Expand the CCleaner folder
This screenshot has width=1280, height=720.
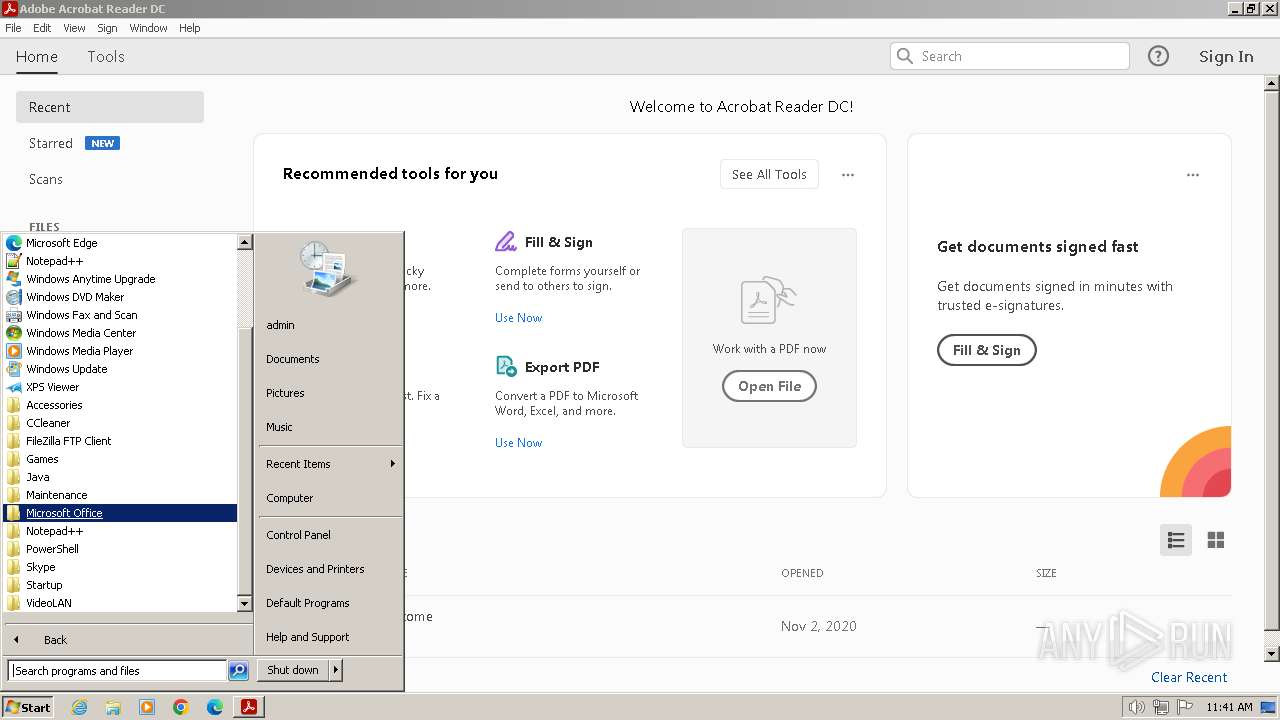[120, 423]
